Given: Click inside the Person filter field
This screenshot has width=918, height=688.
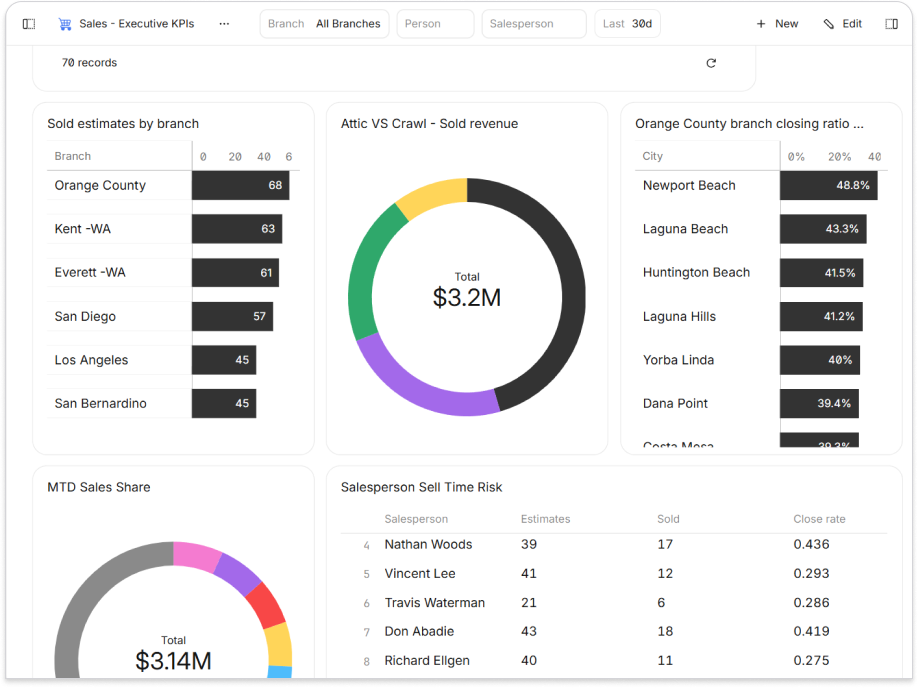Looking at the screenshot, I should 435,23.
